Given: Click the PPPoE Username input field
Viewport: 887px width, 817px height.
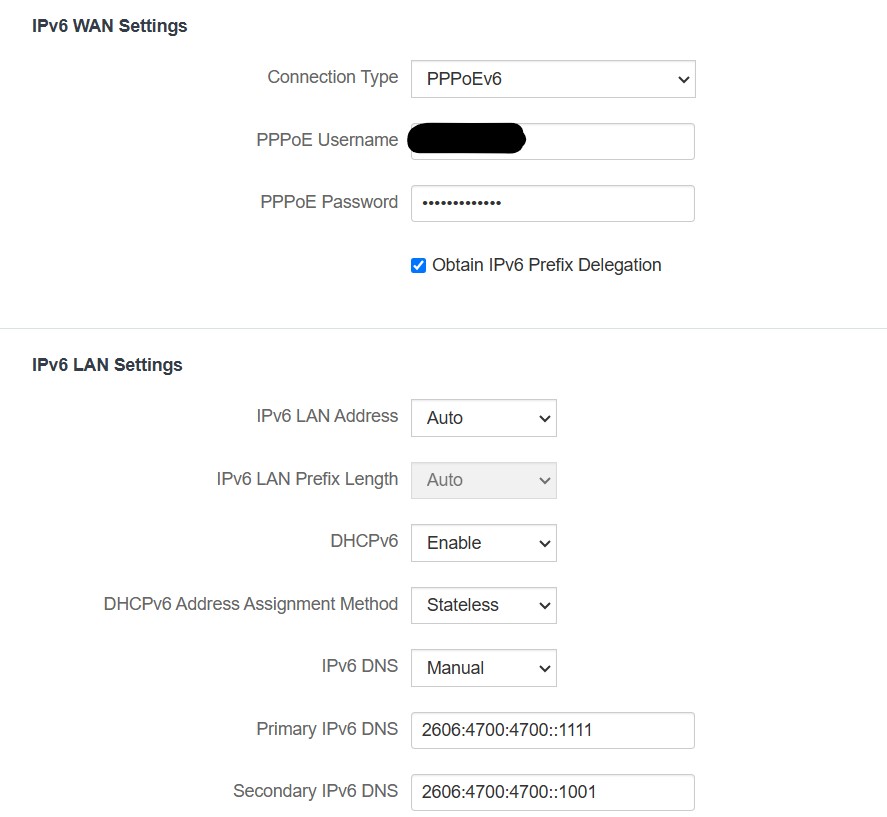Looking at the screenshot, I should (x=553, y=141).
